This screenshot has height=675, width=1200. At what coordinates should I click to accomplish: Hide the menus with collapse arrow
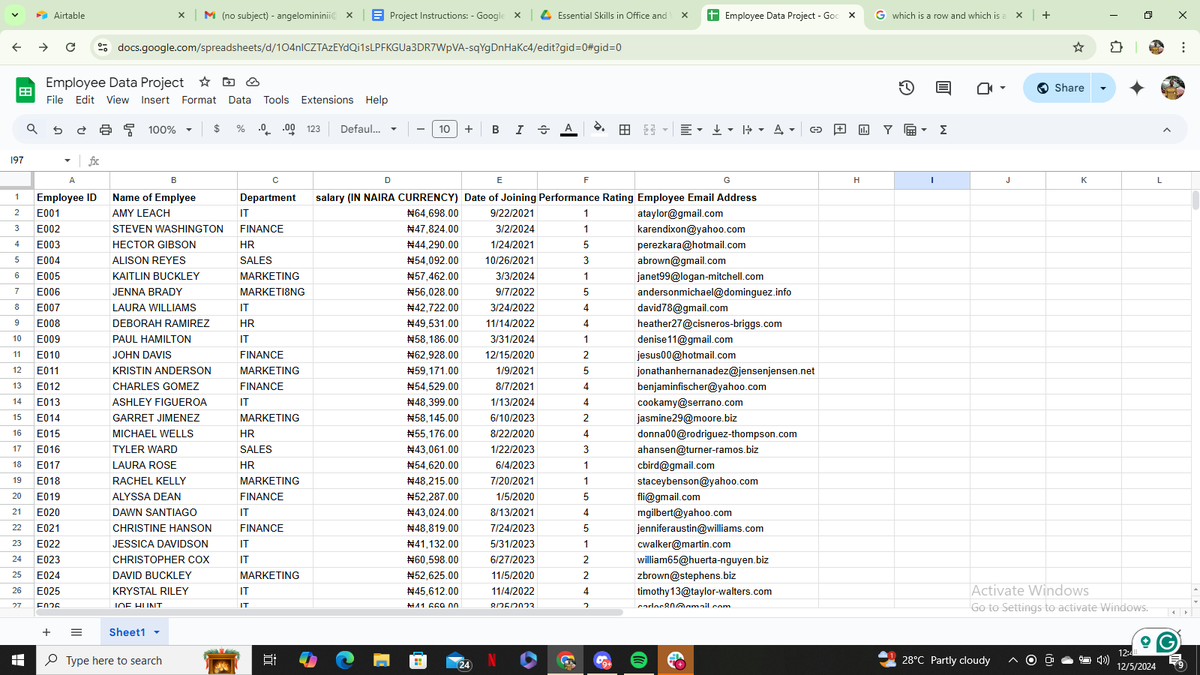click(x=1167, y=129)
